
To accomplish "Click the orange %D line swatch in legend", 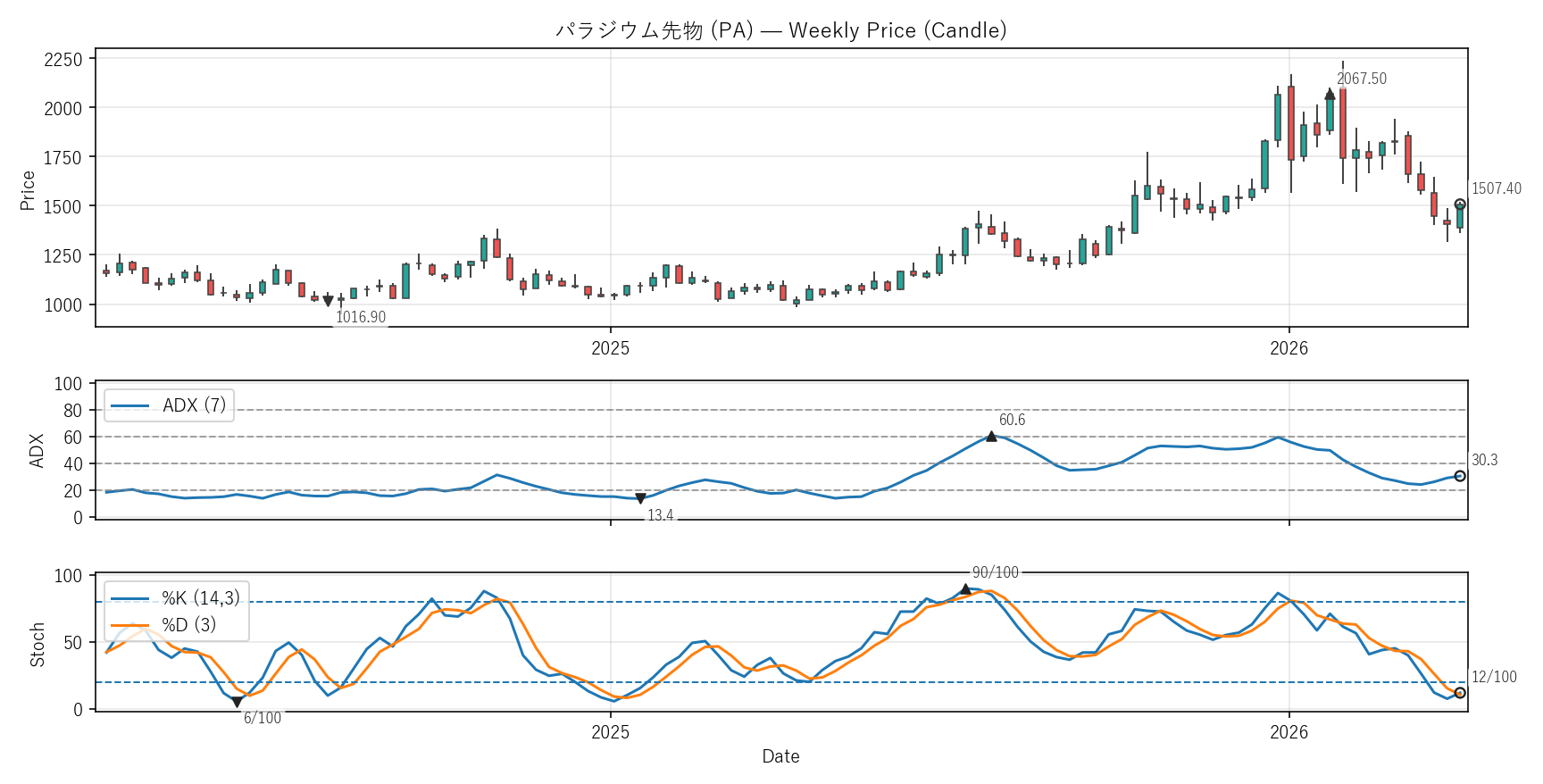I will [130, 625].
